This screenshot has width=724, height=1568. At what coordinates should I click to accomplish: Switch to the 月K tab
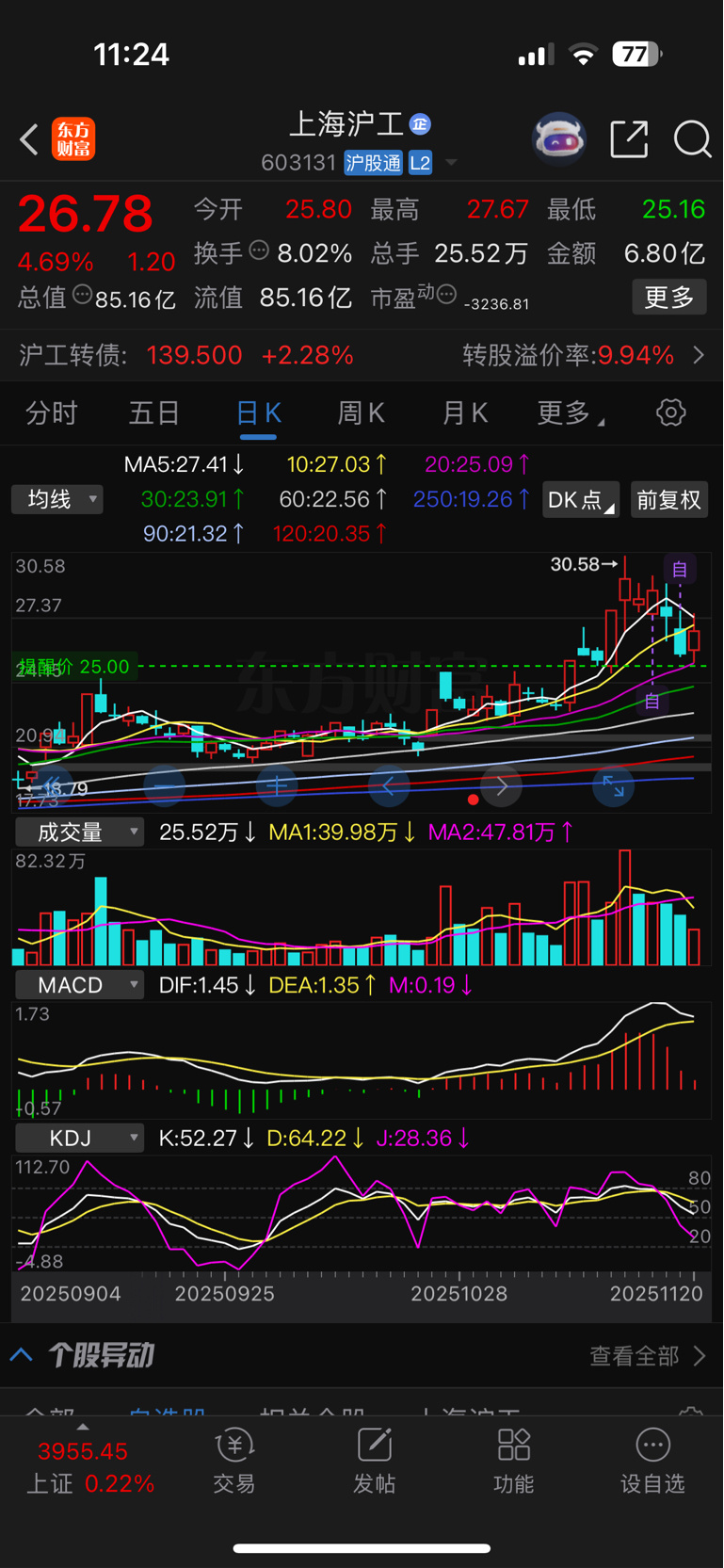pyautogui.click(x=465, y=412)
